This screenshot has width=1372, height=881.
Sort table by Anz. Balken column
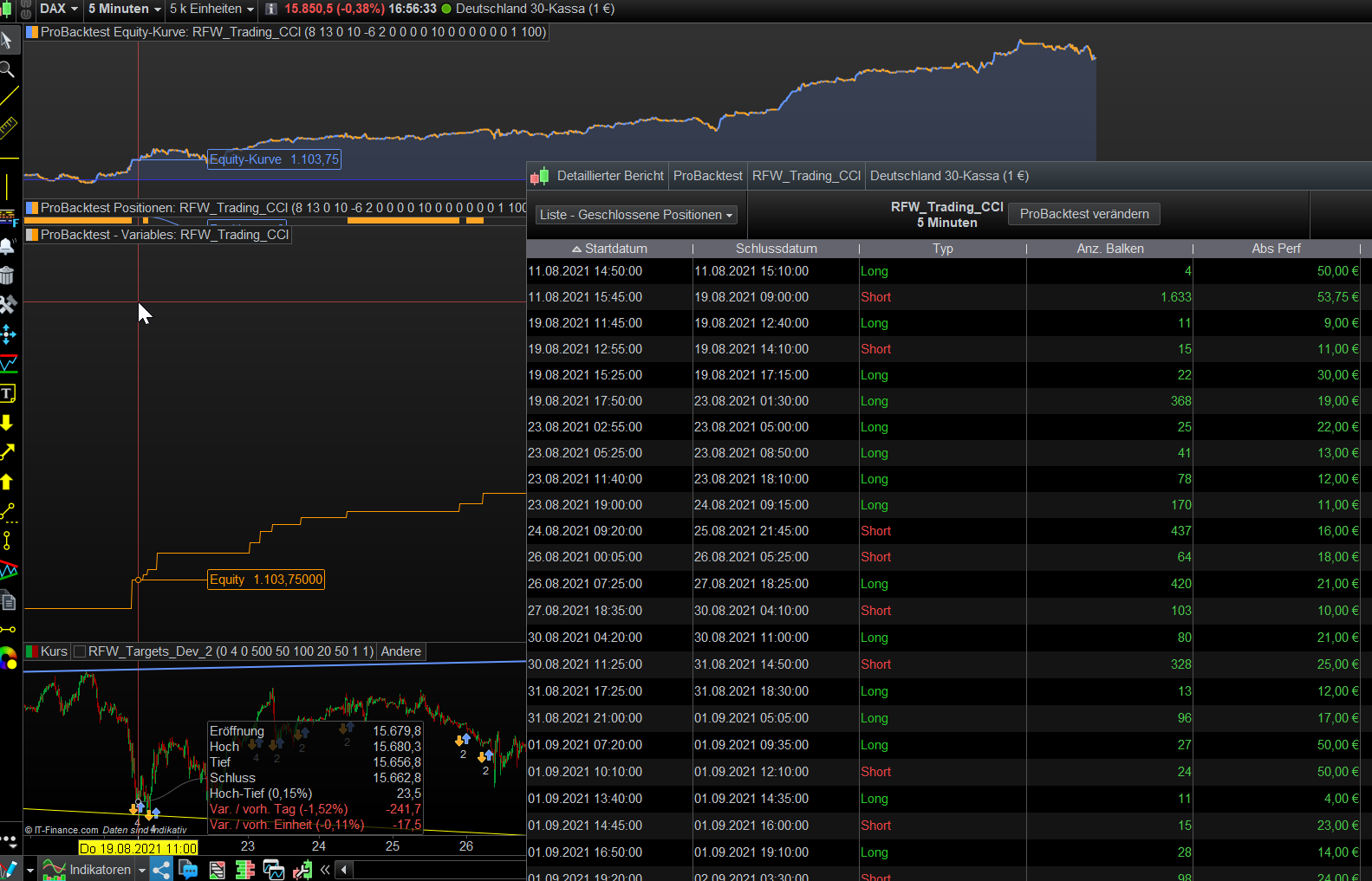click(x=1110, y=249)
